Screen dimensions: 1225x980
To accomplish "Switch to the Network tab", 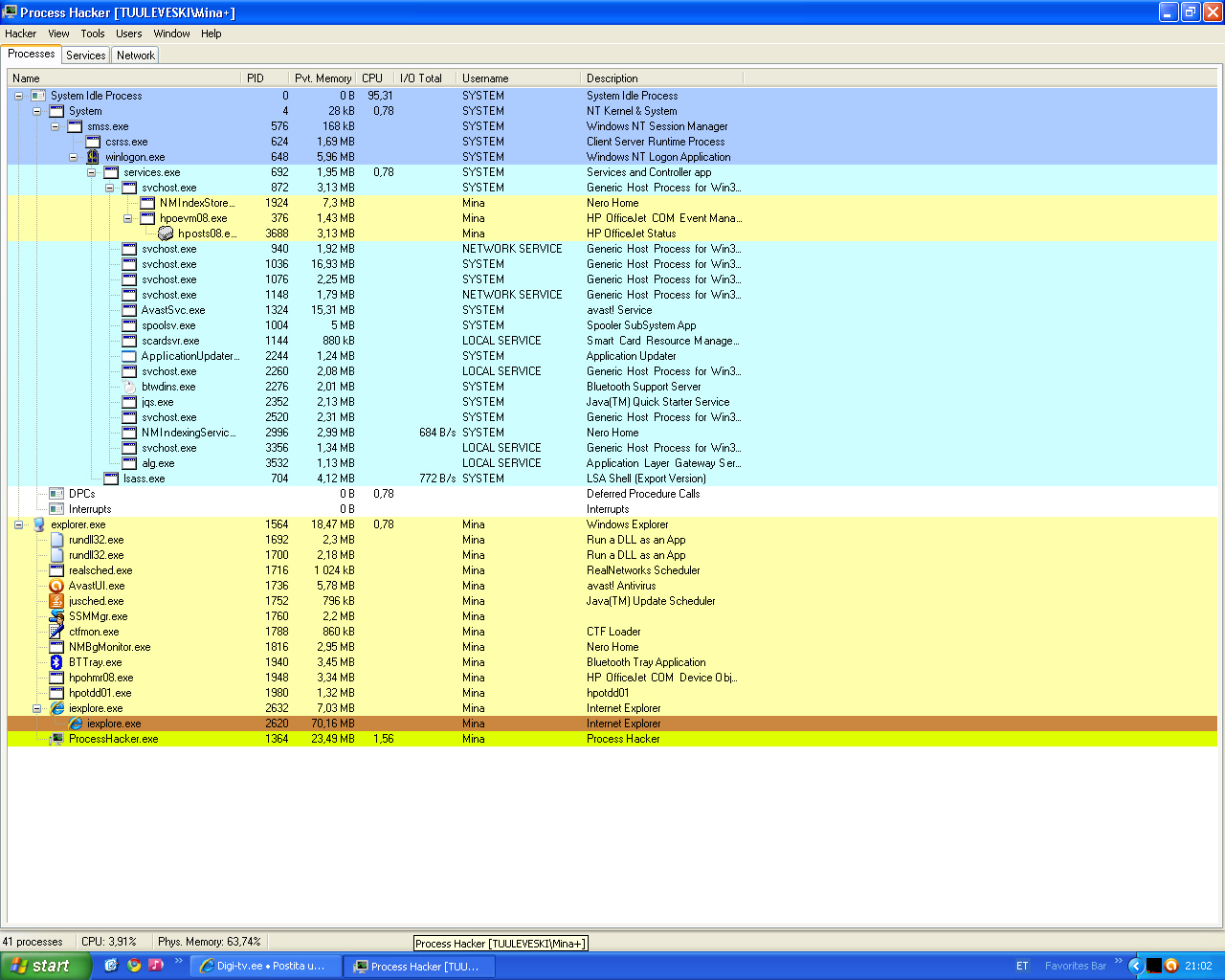I will (135, 56).
